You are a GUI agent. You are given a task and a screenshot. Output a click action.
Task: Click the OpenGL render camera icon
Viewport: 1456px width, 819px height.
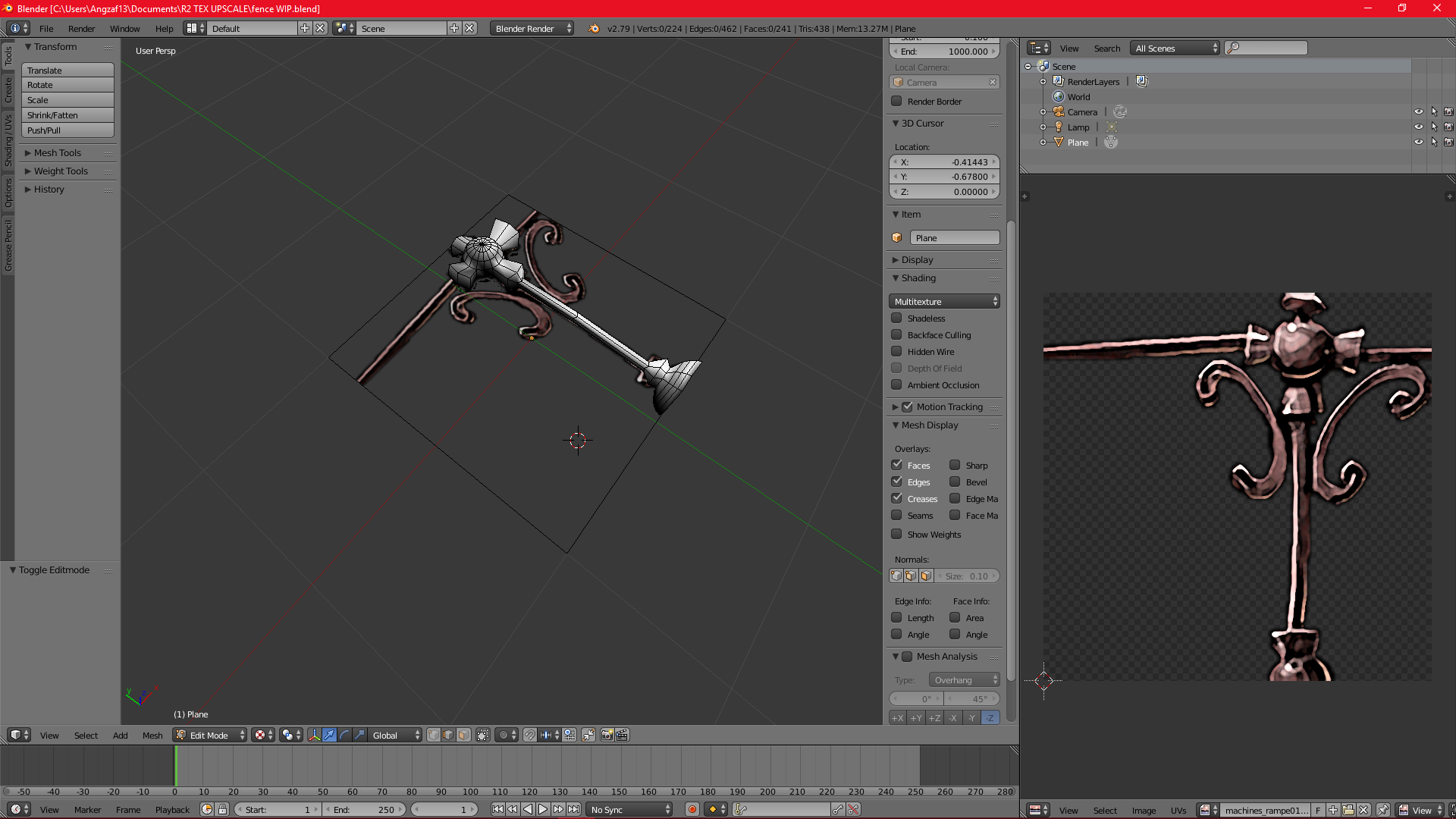click(x=607, y=735)
